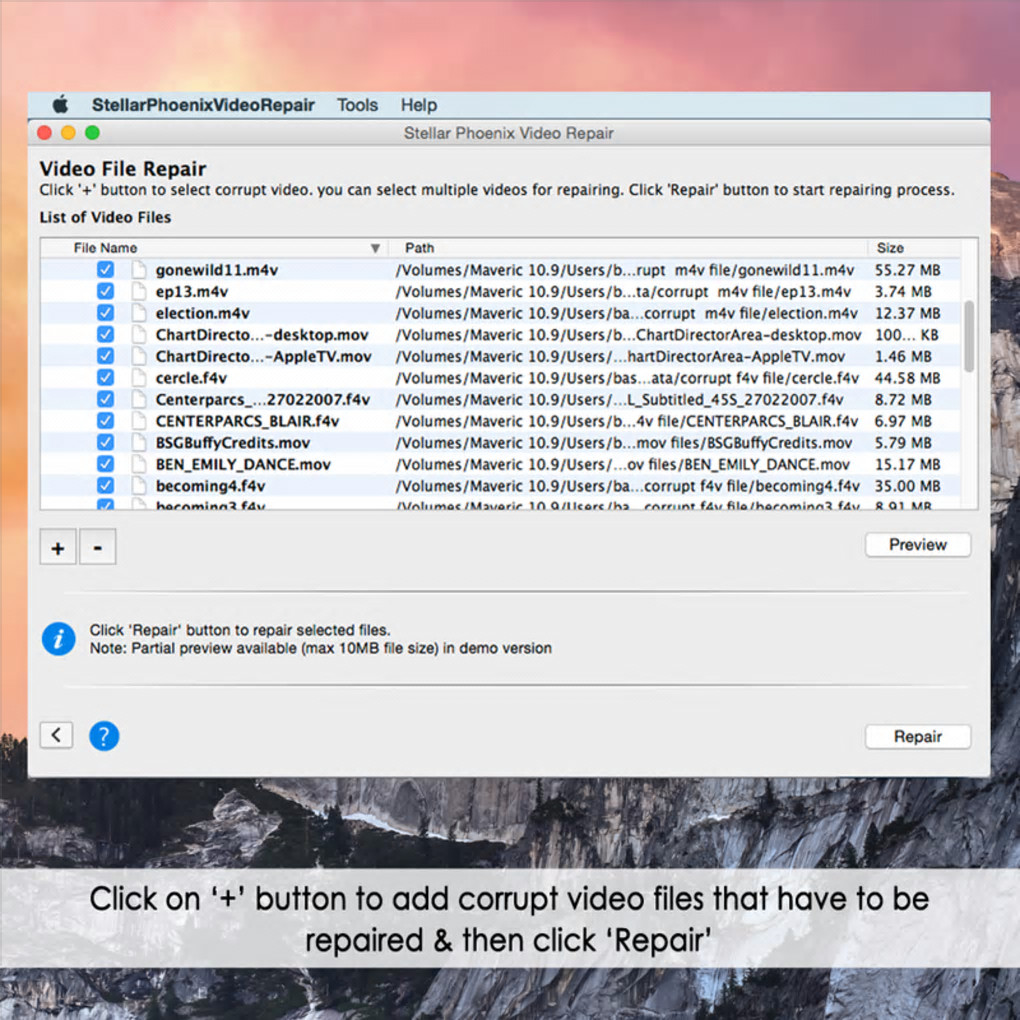Open the Apple menu
The image size is (1020, 1020).
(60, 104)
